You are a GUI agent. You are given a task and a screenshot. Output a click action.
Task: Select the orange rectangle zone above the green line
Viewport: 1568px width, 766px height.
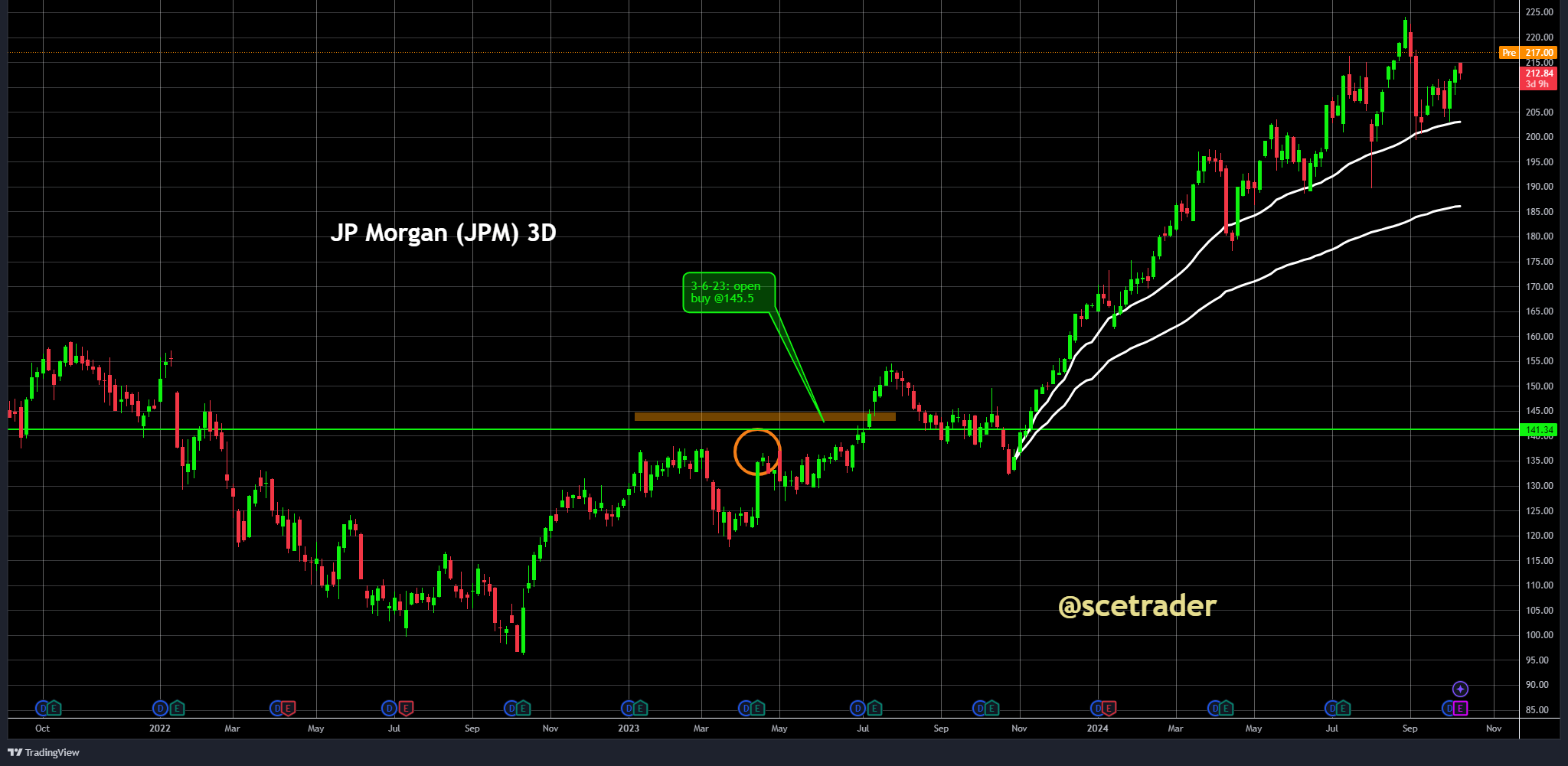coord(765,417)
